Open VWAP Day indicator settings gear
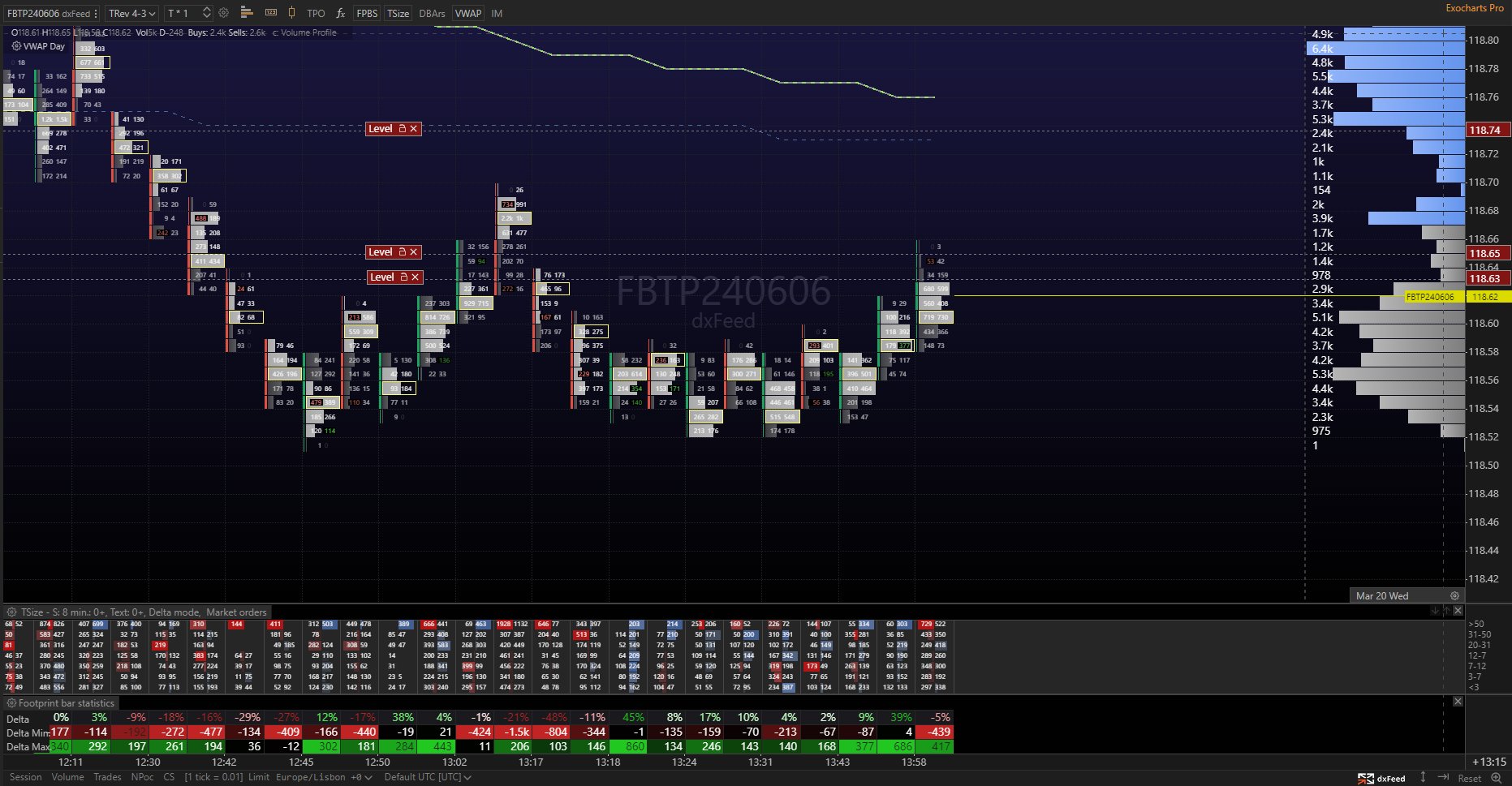The image size is (1512, 786). (16, 46)
